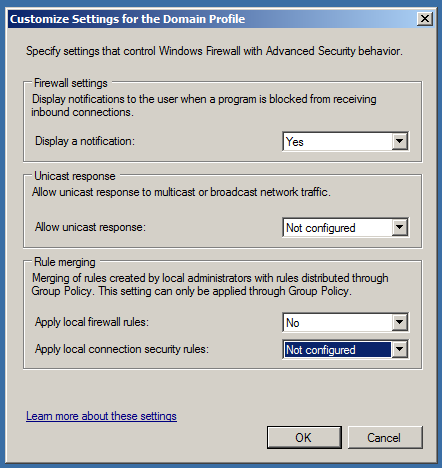Click the 'Display a notification:' label
The width and height of the screenshot is (442, 468).
click(85, 141)
